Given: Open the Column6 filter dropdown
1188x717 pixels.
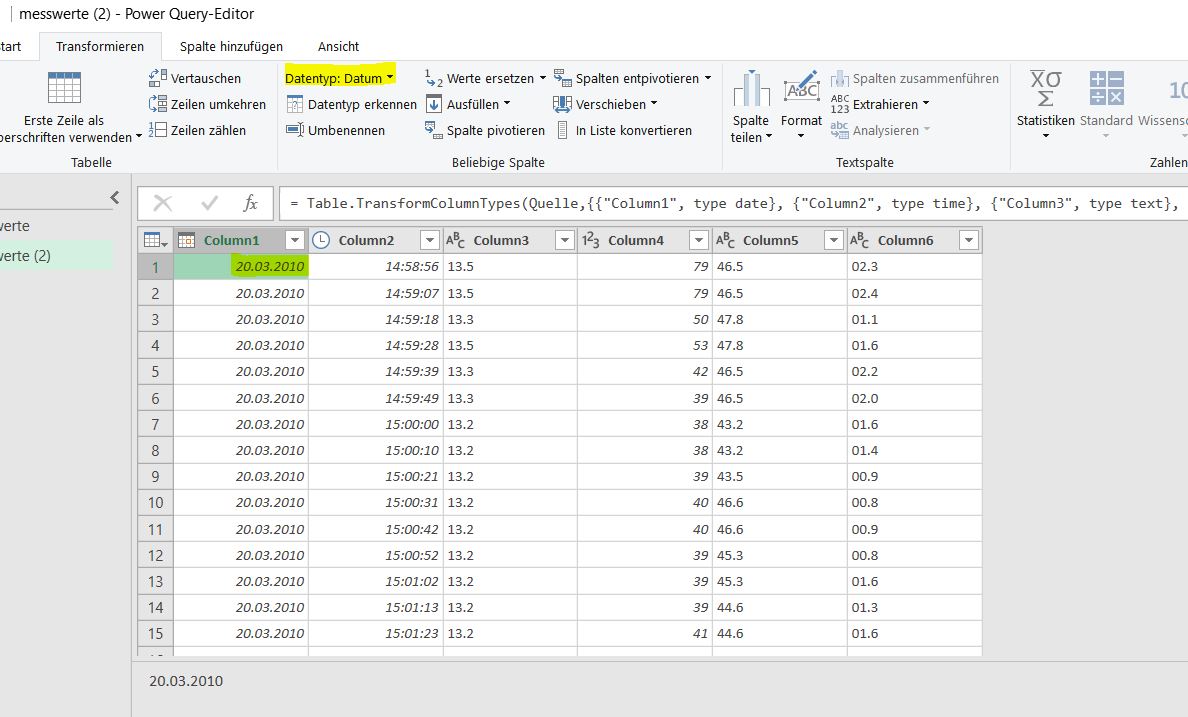Looking at the screenshot, I should pyautogui.click(x=968, y=240).
